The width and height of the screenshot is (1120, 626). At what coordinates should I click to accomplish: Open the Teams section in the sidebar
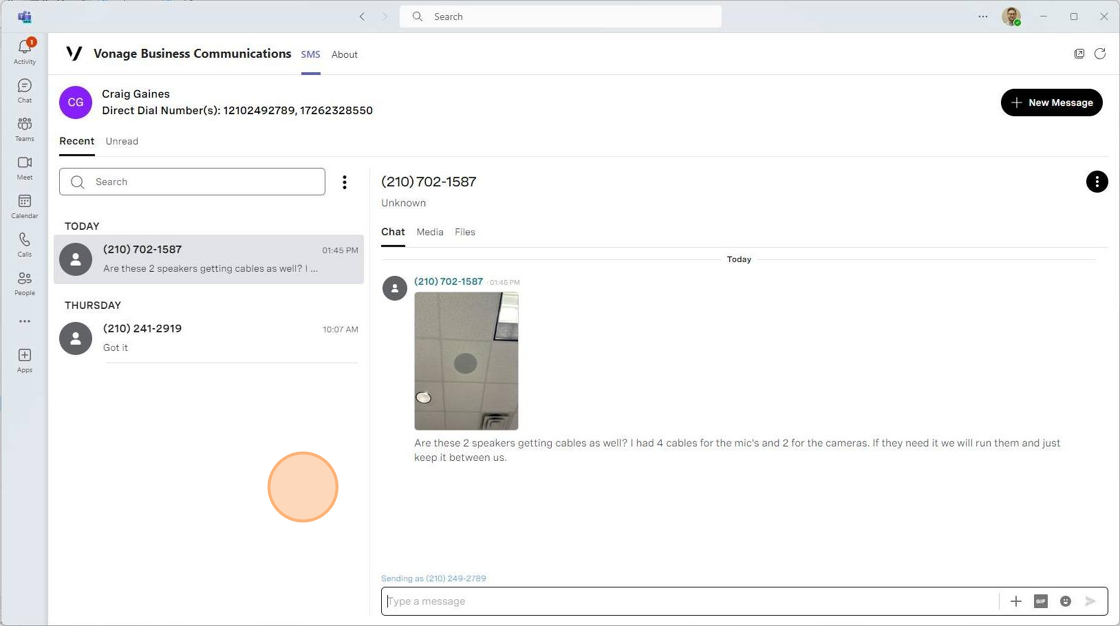(x=24, y=129)
